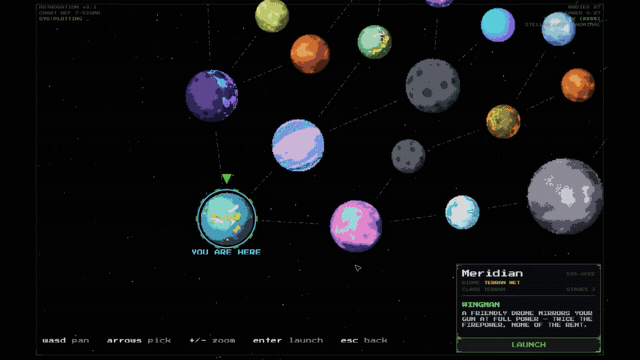Select the lavender striped gas planet

tap(298, 145)
